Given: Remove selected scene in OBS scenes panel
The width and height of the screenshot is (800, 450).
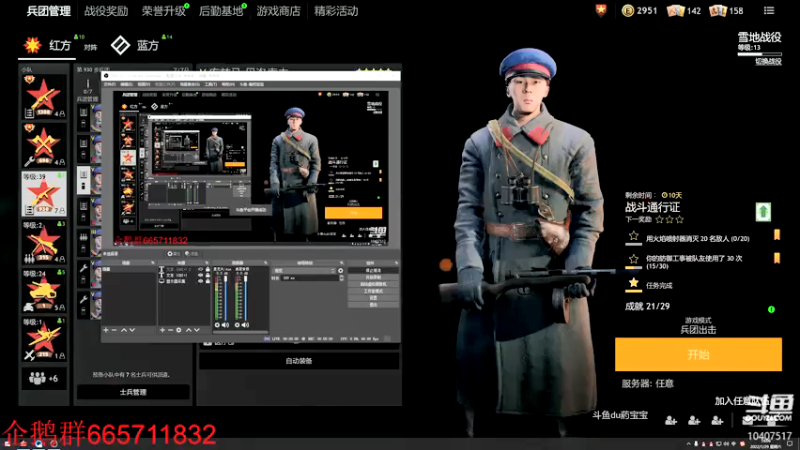Looking at the screenshot, I should [114, 330].
